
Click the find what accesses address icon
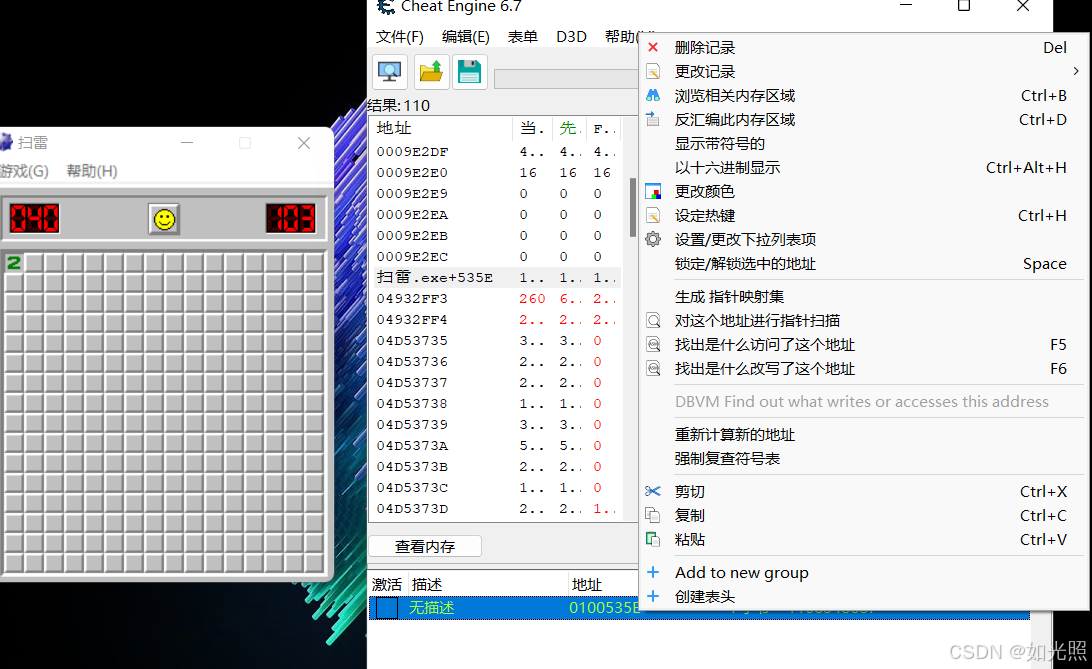click(653, 345)
